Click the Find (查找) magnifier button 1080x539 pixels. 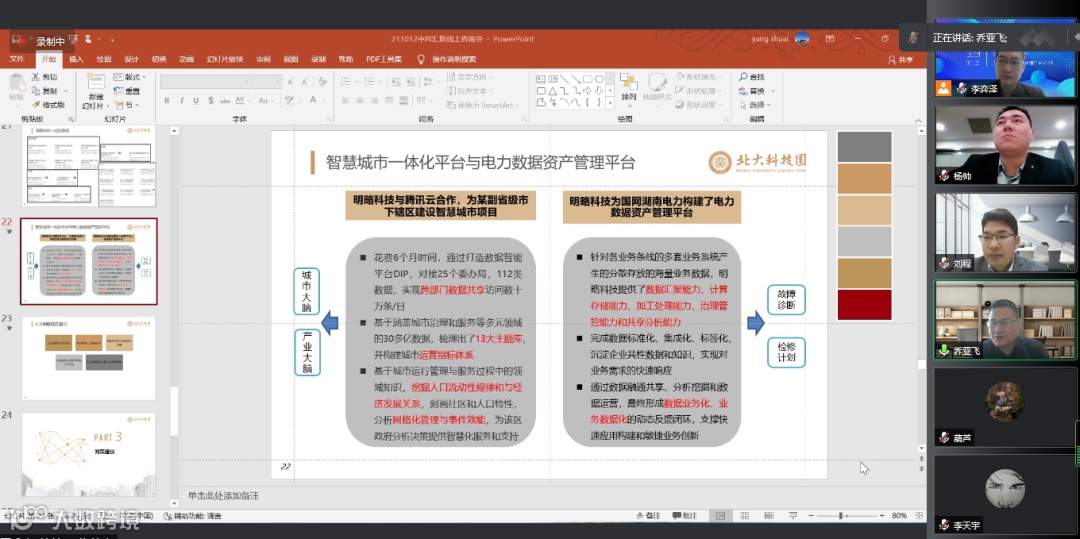(x=752, y=77)
